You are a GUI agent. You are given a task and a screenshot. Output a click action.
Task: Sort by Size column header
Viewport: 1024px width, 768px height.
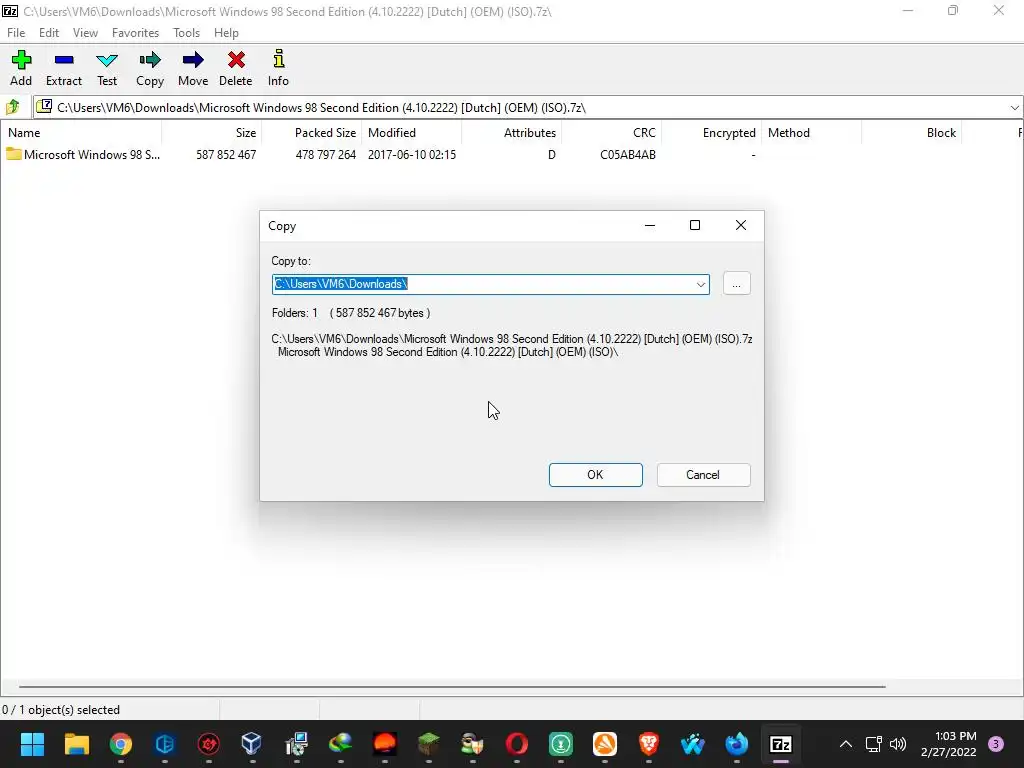(x=212, y=133)
